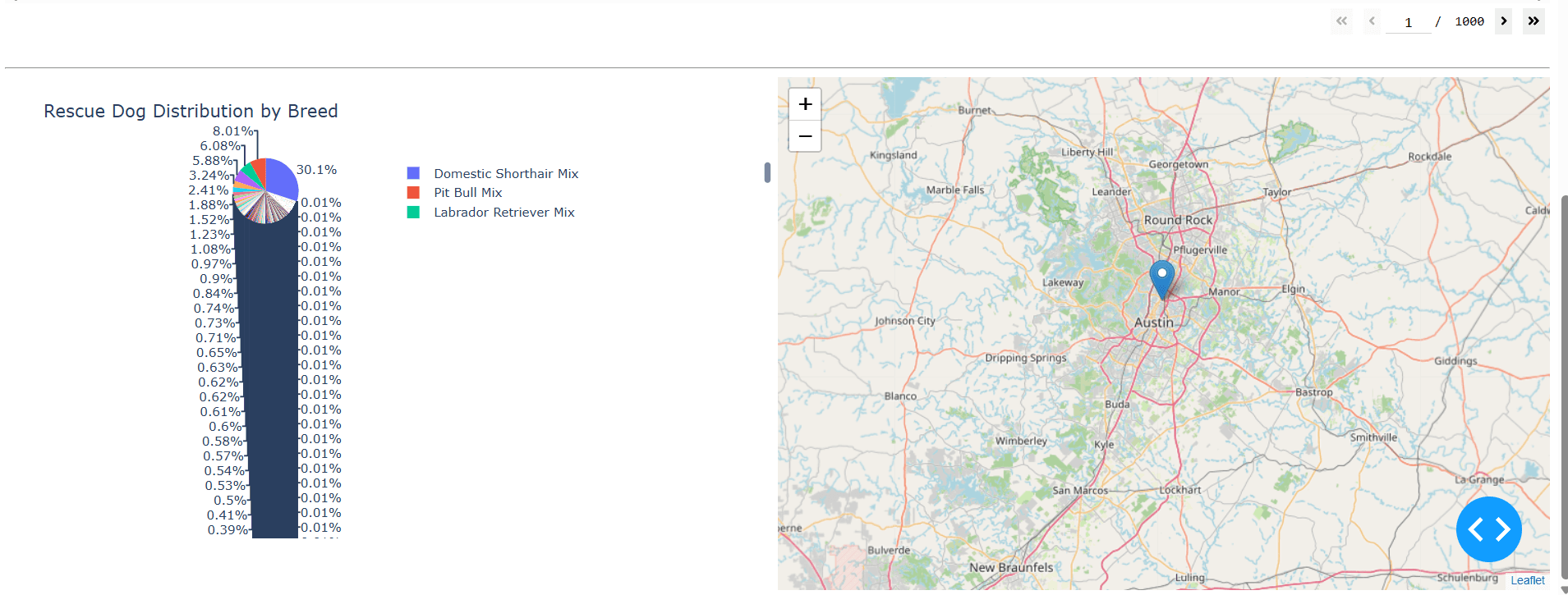This screenshot has width=1568, height=595.
Task: Go to the next page
Action: pos(1504,21)
